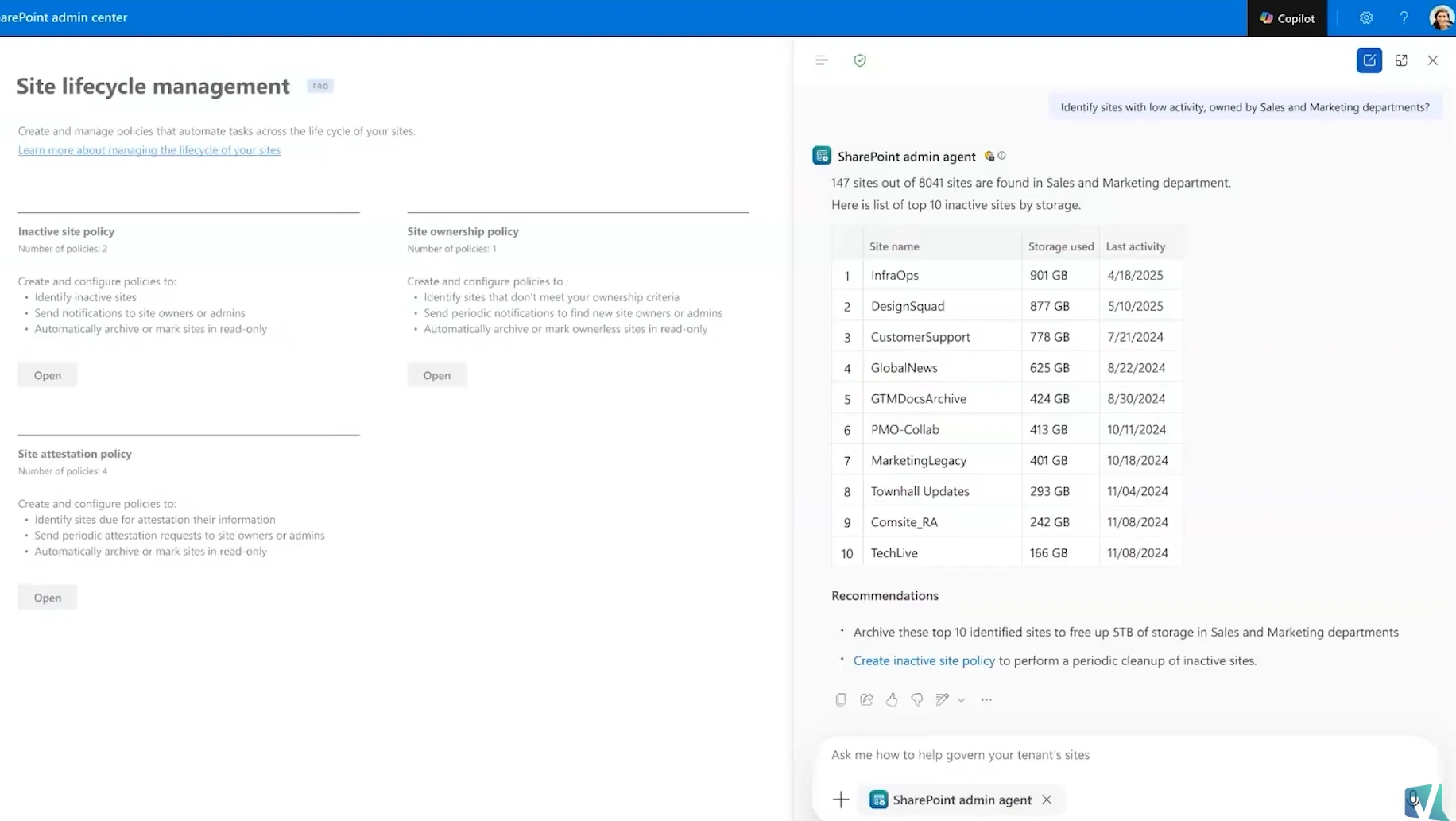Viewport: 1456px width, 821px height.
Task: Remove the SharePoint admin agent chip
Action: 1047,800
